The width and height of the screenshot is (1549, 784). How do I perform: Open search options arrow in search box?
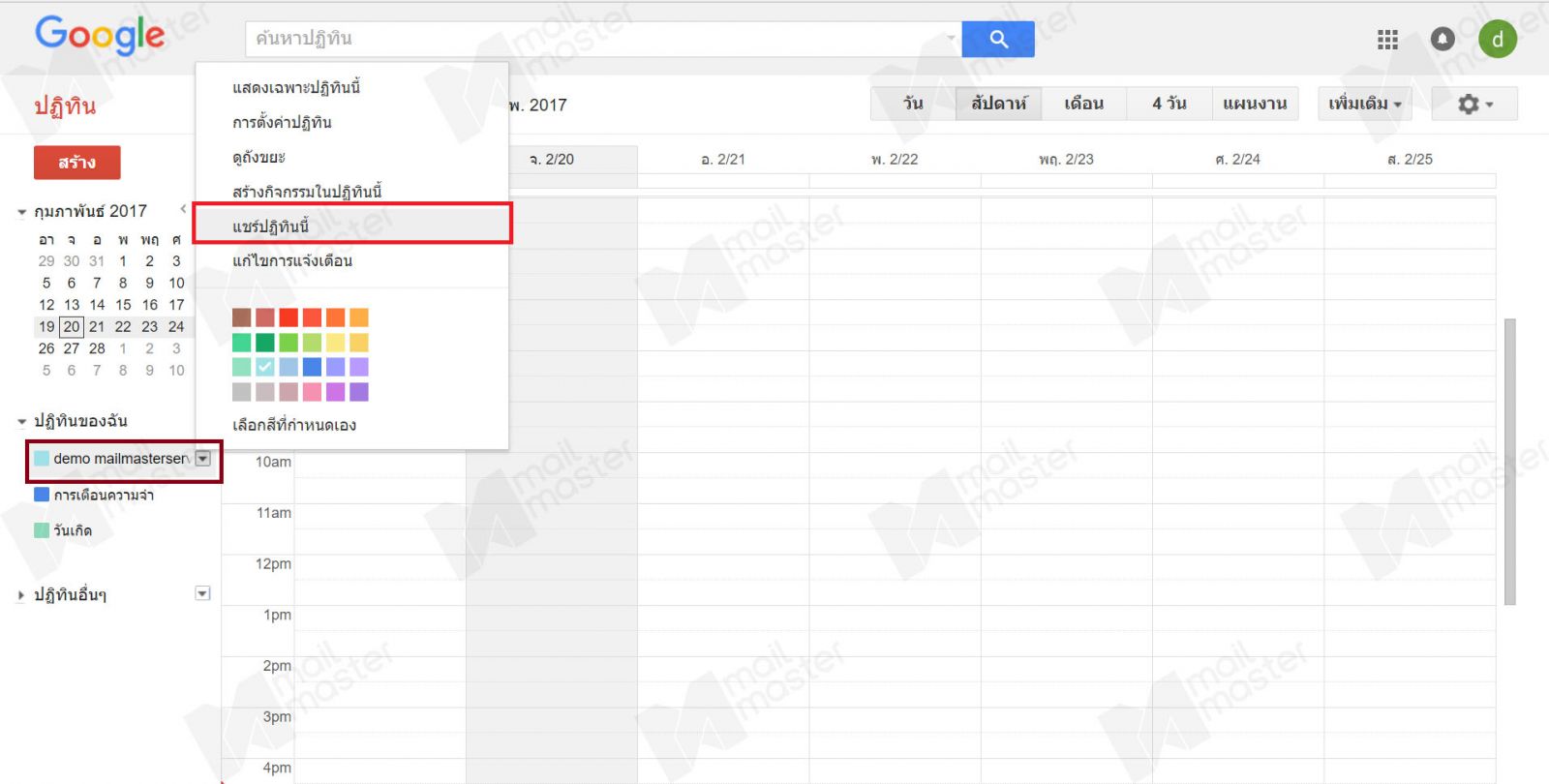[951, 39]
